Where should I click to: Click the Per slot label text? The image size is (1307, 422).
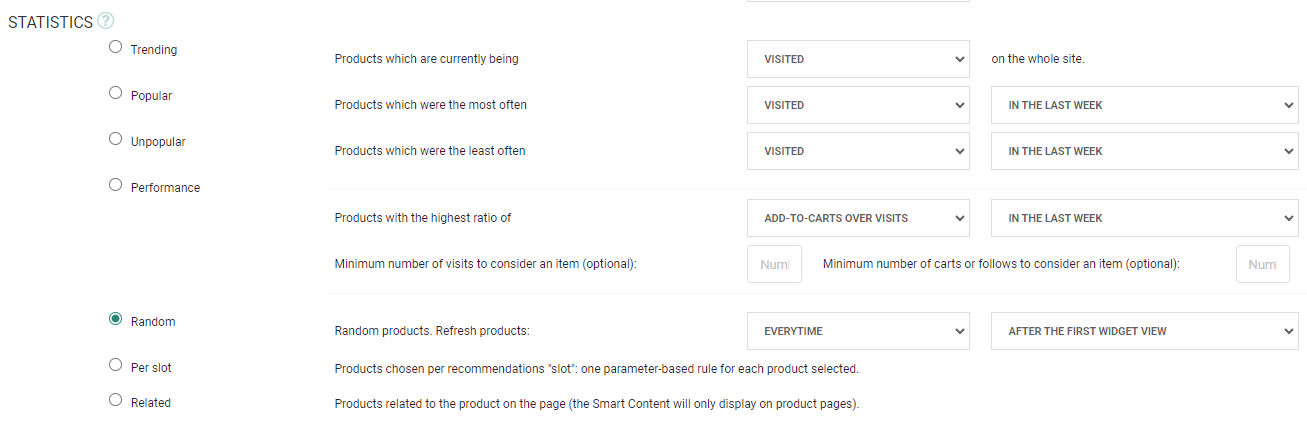[151, 368]
